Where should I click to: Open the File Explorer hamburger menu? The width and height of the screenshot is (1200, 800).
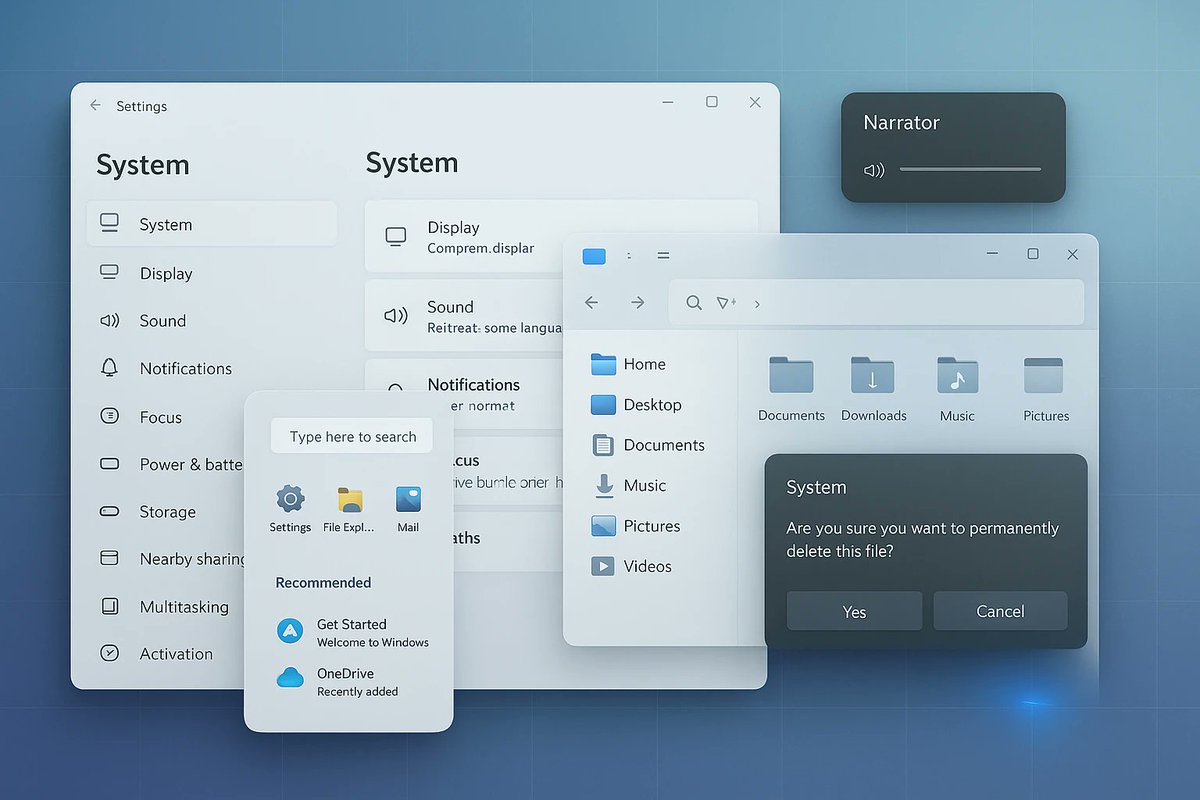tap(663, 255)
